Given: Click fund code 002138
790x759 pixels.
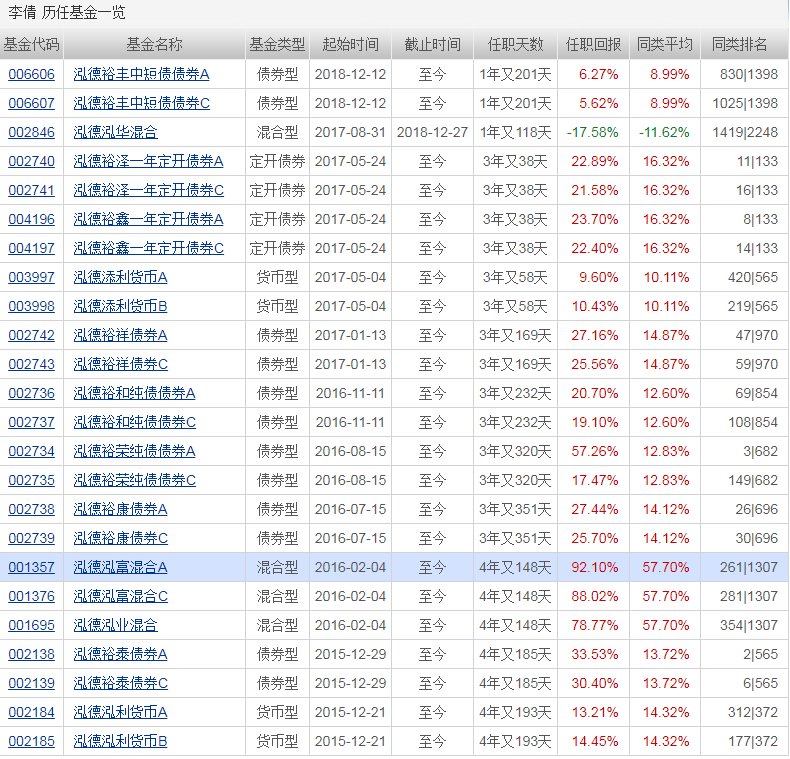Looking at the screenshot, I should point(31,654).
